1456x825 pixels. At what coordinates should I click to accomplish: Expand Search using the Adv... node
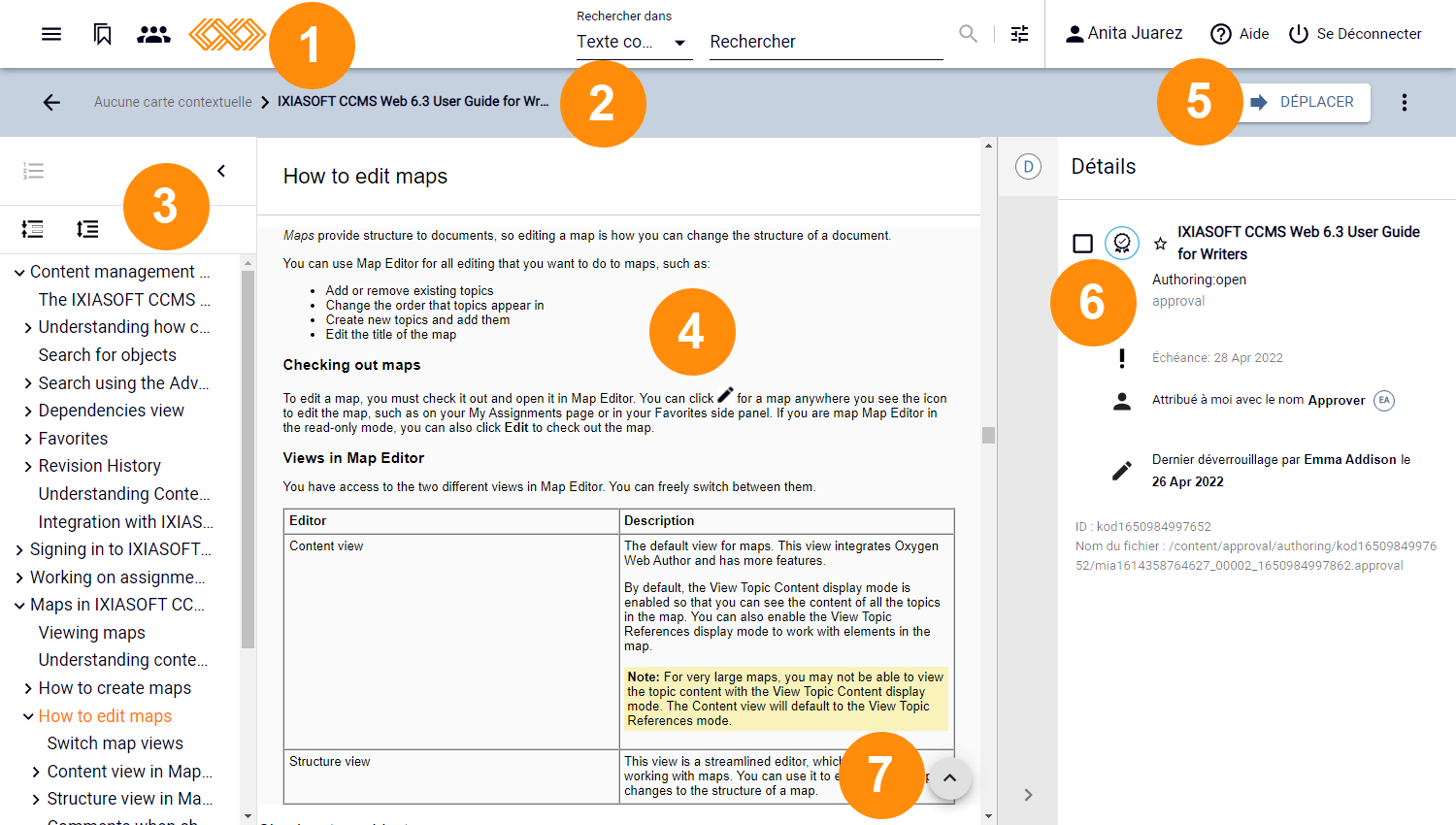(28, 383)
